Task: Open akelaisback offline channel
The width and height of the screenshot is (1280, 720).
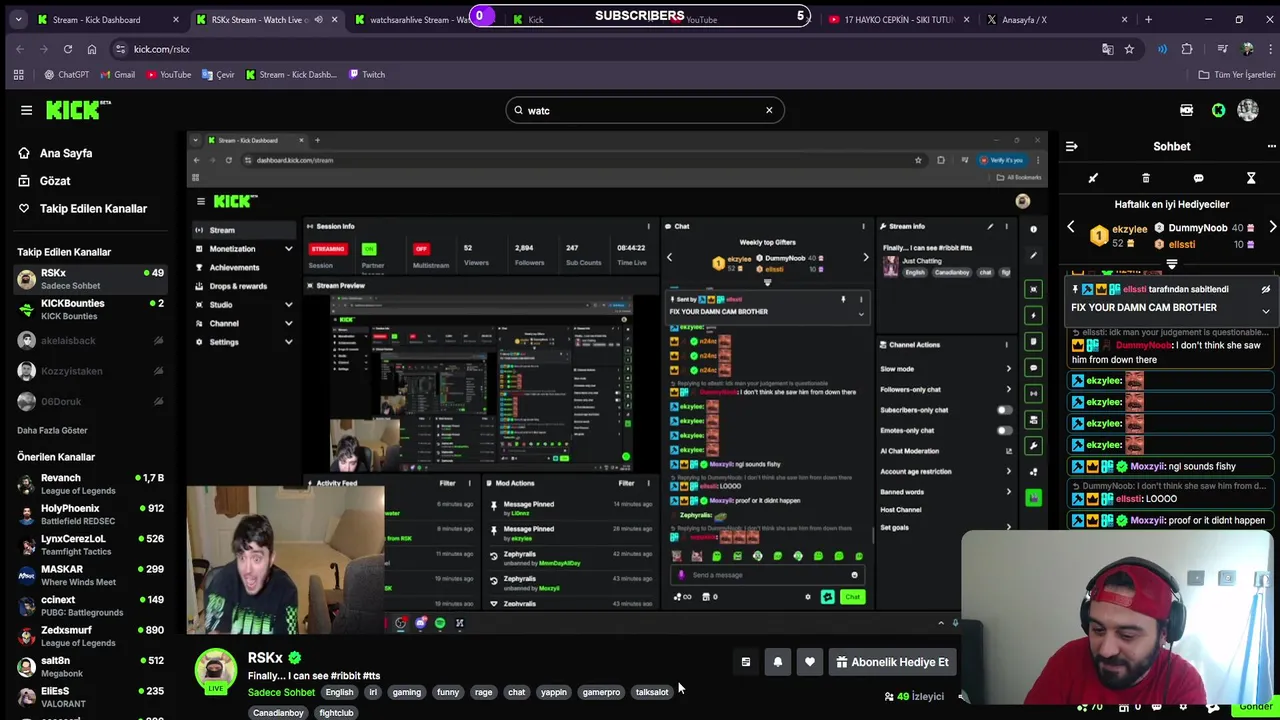Action: tap(90, 340)
